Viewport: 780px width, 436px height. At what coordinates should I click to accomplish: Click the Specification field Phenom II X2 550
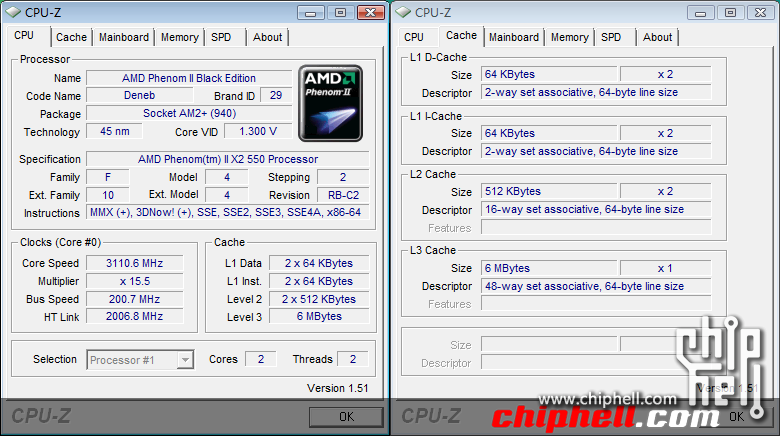pyautogui.click(x=228, y=159)
